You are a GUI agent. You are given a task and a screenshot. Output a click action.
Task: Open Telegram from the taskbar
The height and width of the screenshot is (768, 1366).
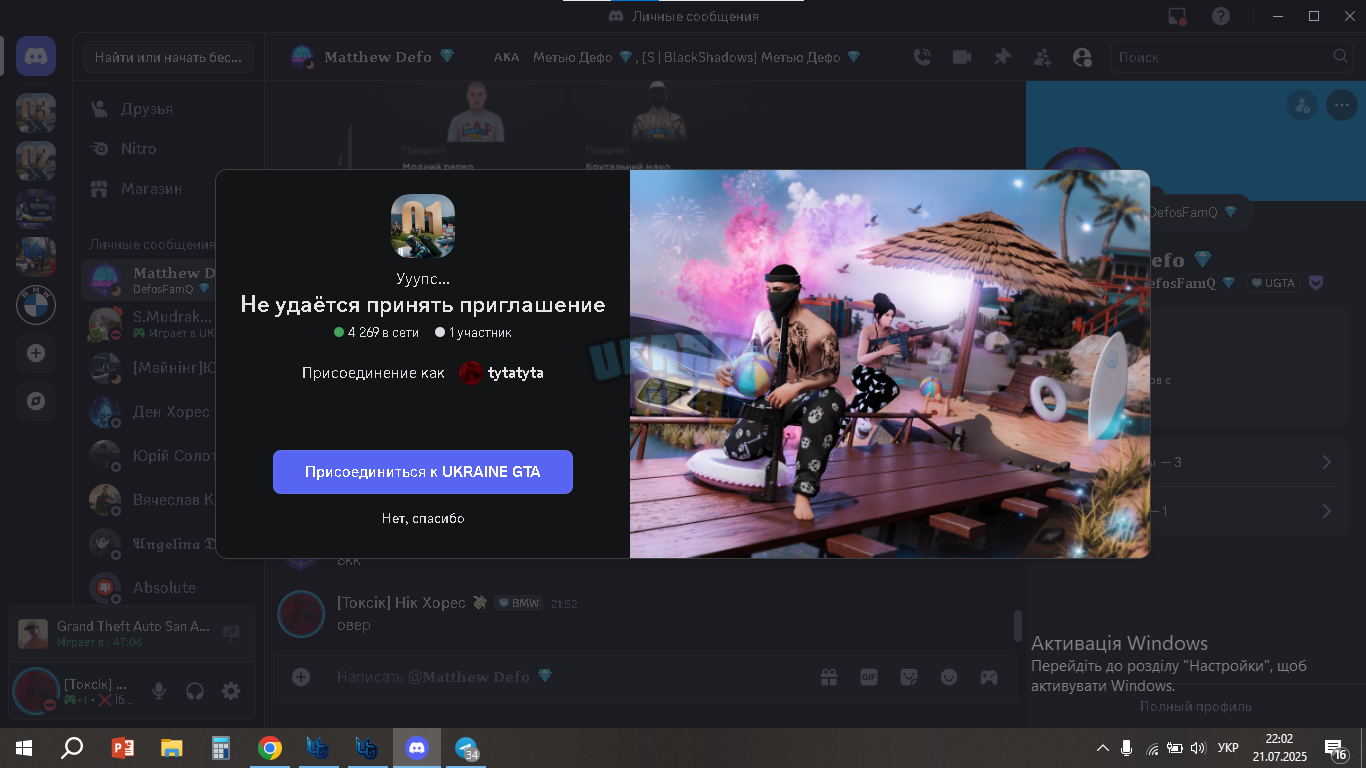tap(466, 748)
